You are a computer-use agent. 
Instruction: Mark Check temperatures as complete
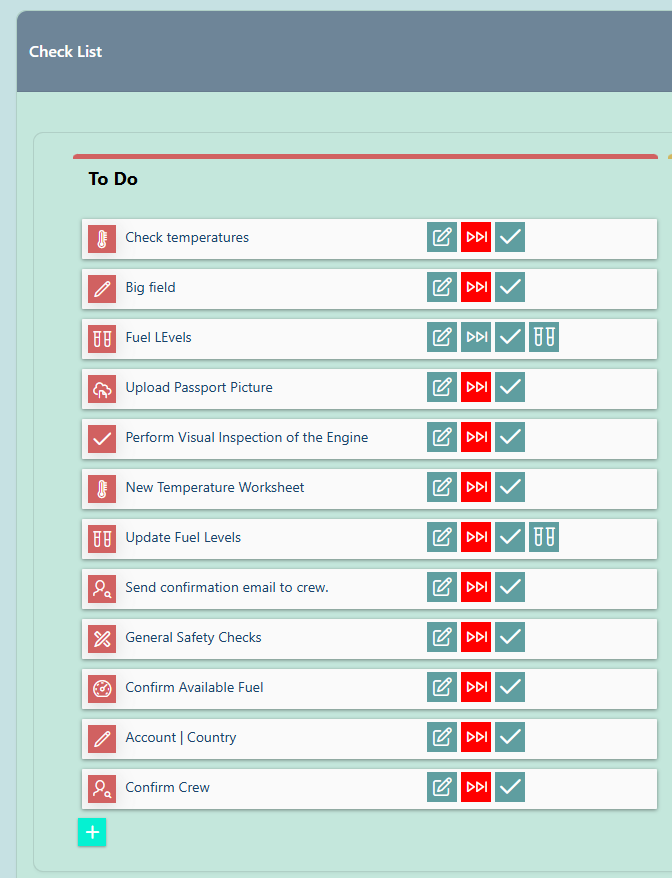click(x=510, y=238)
